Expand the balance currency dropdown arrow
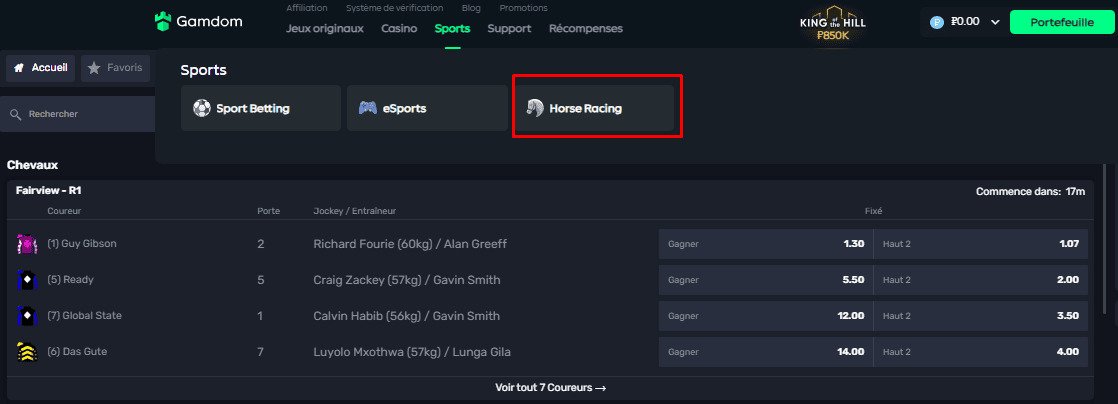The height and width of the screenshot is (404, 1118). tap(994, 22)
